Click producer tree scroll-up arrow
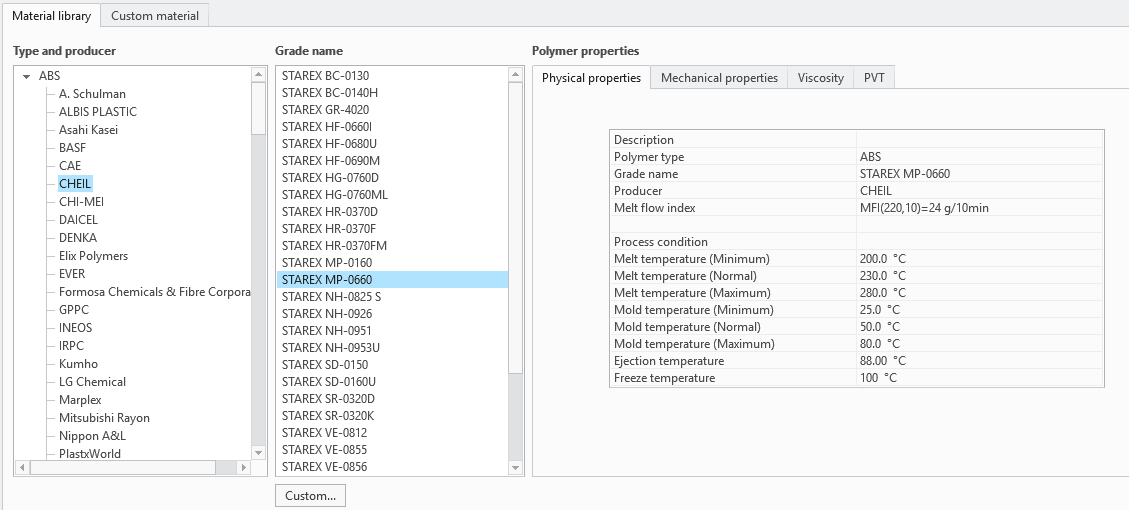Viewport: 1129px width, 510px height. coord(258,74)
